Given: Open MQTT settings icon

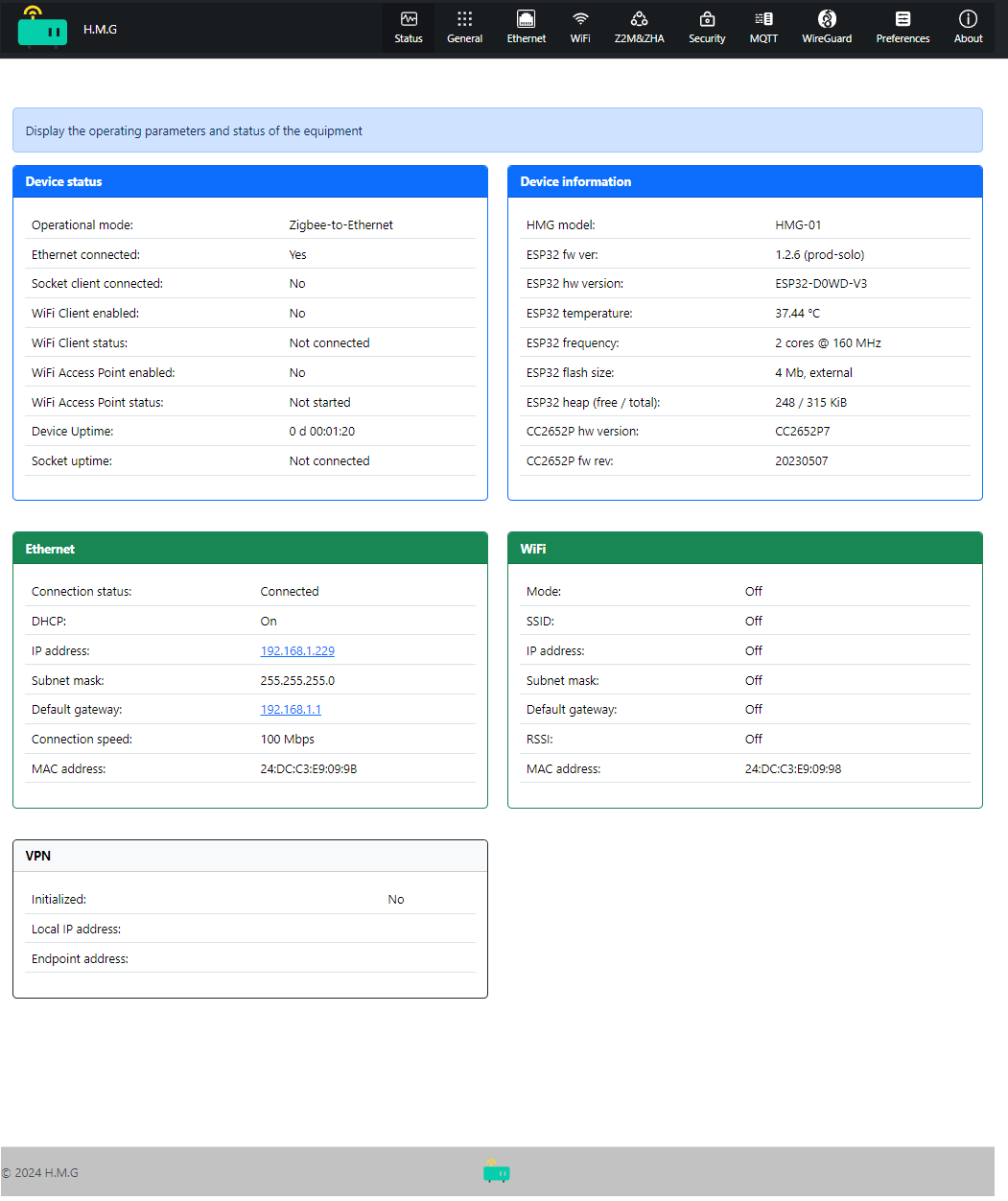Looking at the screenshot, I should click(763, 19).
